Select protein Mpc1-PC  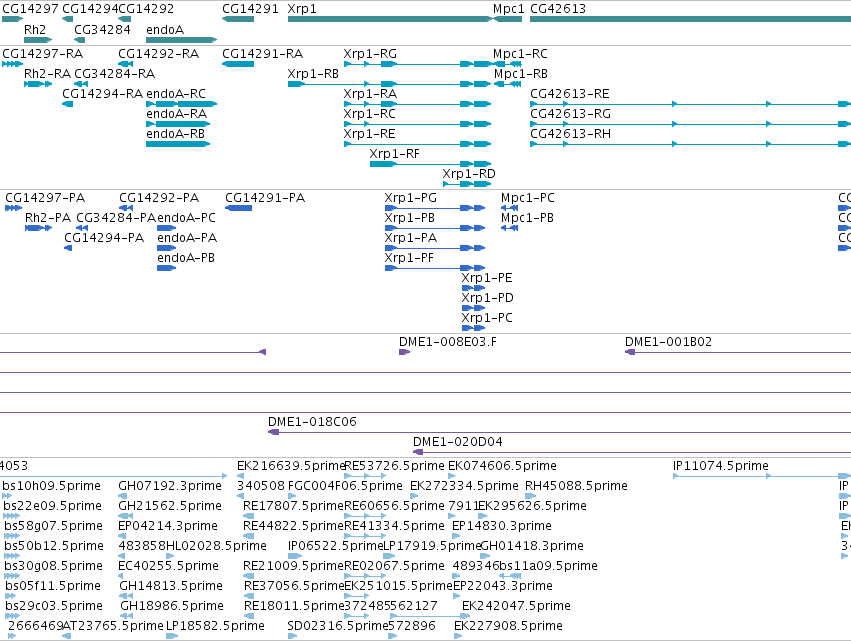(528, 198)
